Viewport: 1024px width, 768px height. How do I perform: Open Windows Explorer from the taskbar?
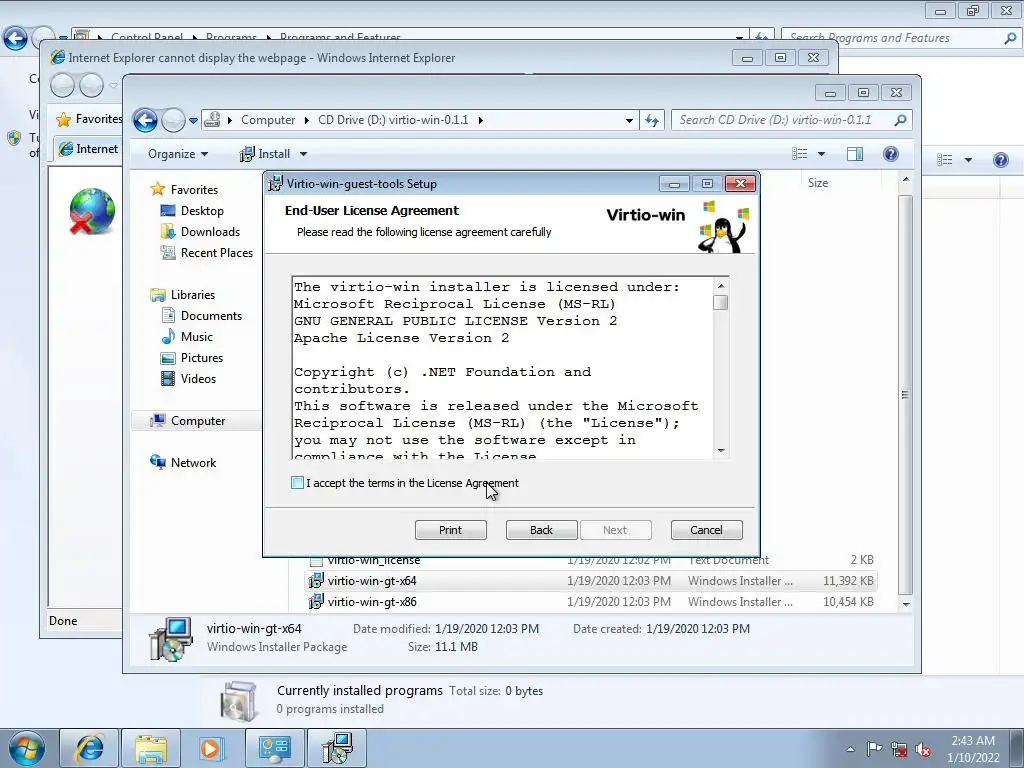pos(151,748)
